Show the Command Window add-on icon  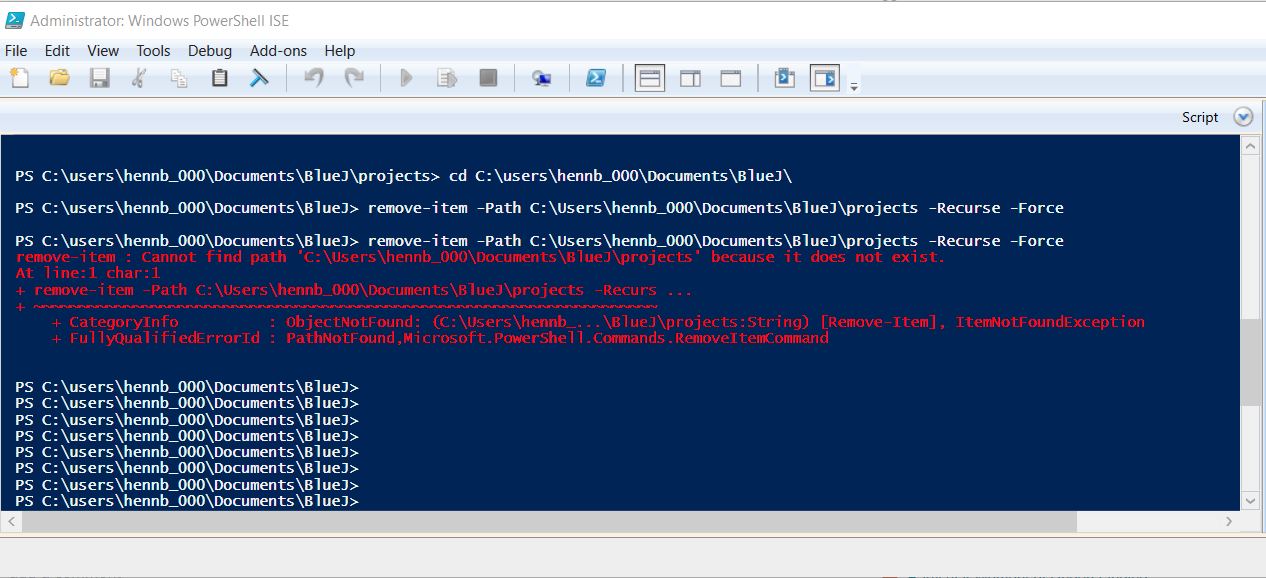coord(785,78)
